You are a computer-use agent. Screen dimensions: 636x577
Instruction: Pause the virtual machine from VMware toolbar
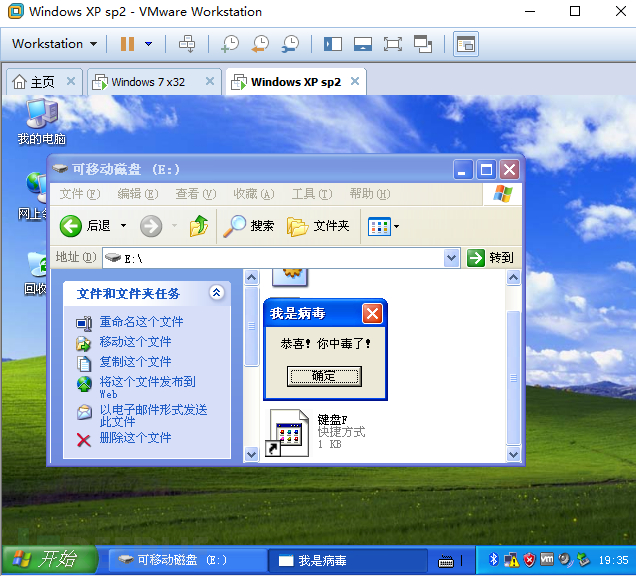[x=127, y=44]
